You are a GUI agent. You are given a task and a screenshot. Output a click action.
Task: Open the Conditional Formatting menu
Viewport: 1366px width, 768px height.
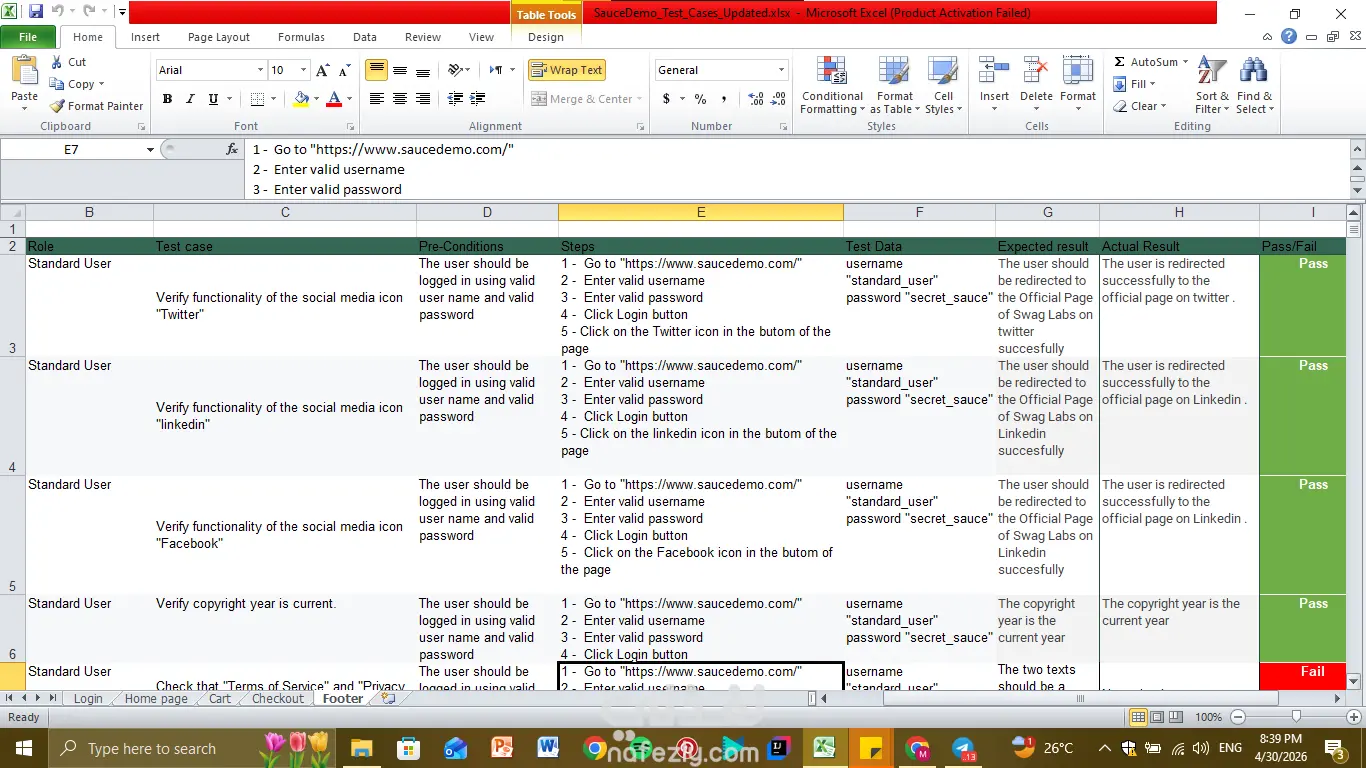832,86
